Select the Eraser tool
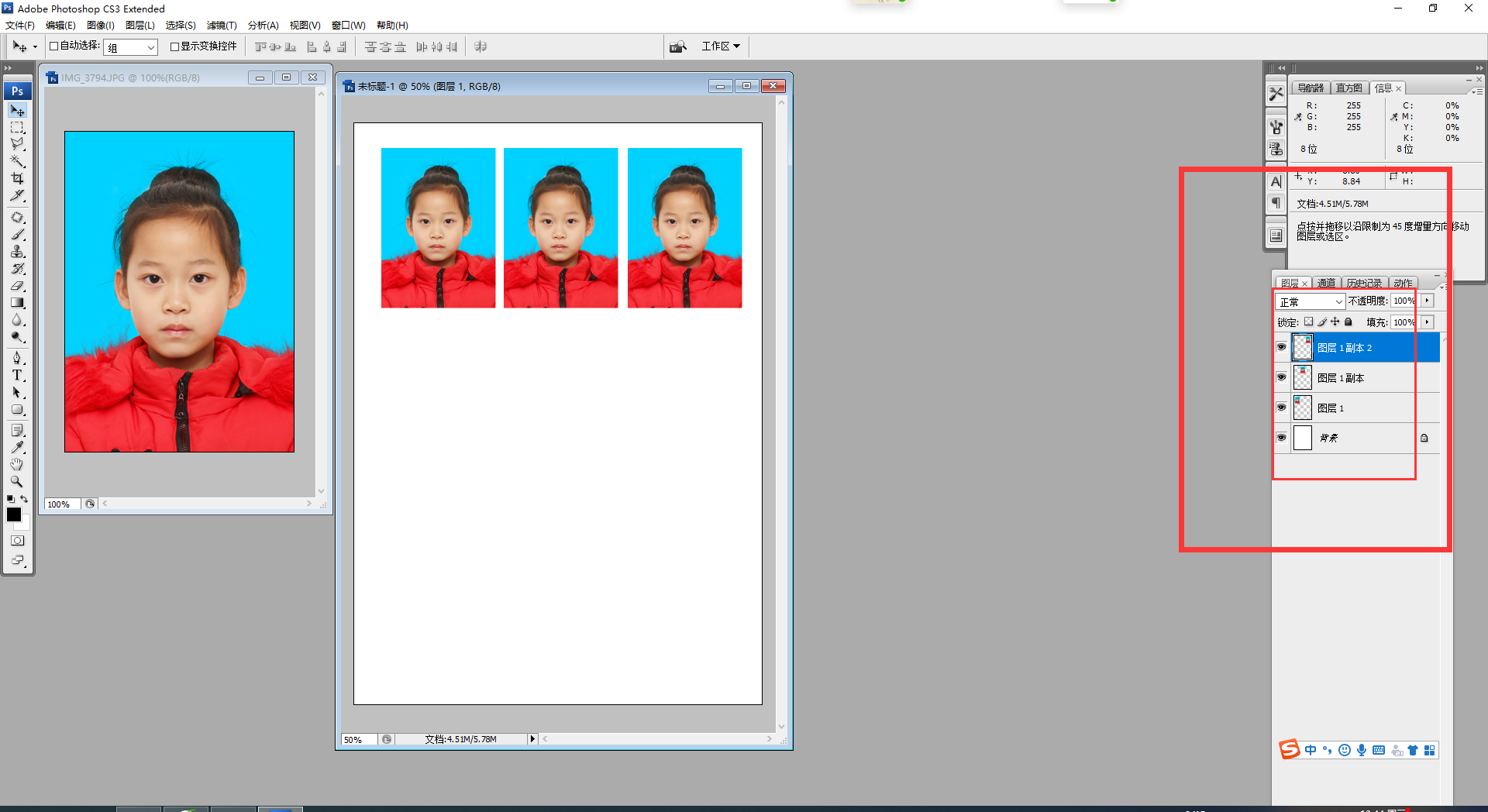 (x=17, y=286)
